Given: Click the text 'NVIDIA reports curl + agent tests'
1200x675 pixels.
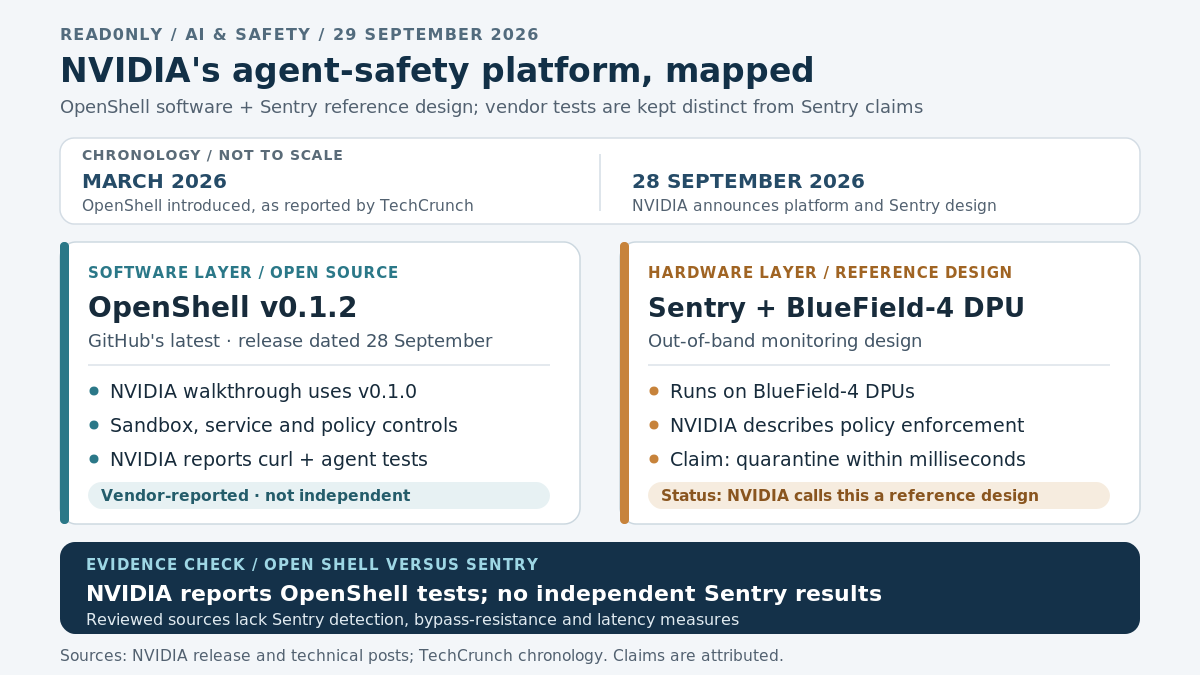Looking at the screenshot, I should click(268, 460).
